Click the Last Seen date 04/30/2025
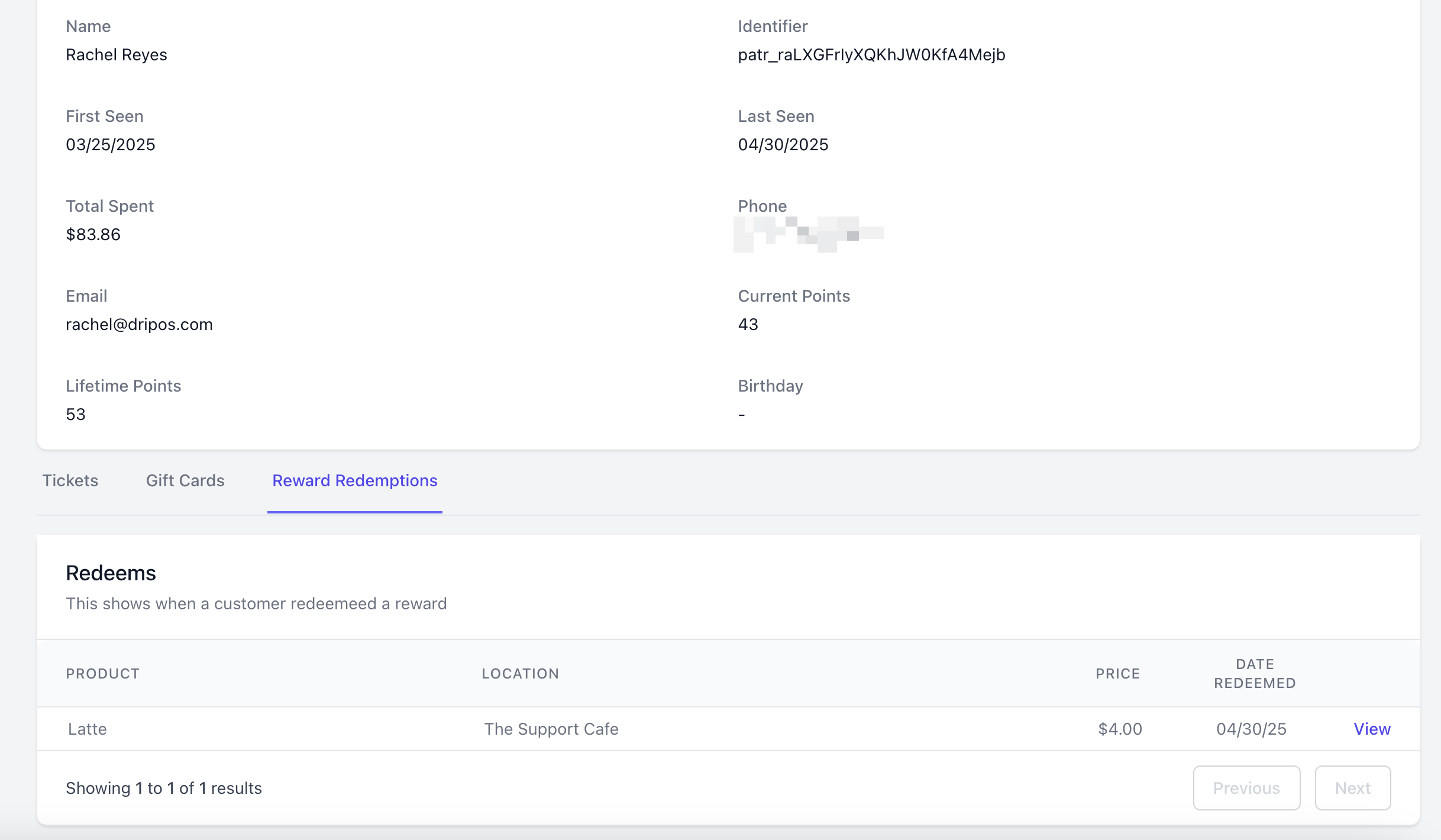1441x840 pixels. [x=783, y=144]
